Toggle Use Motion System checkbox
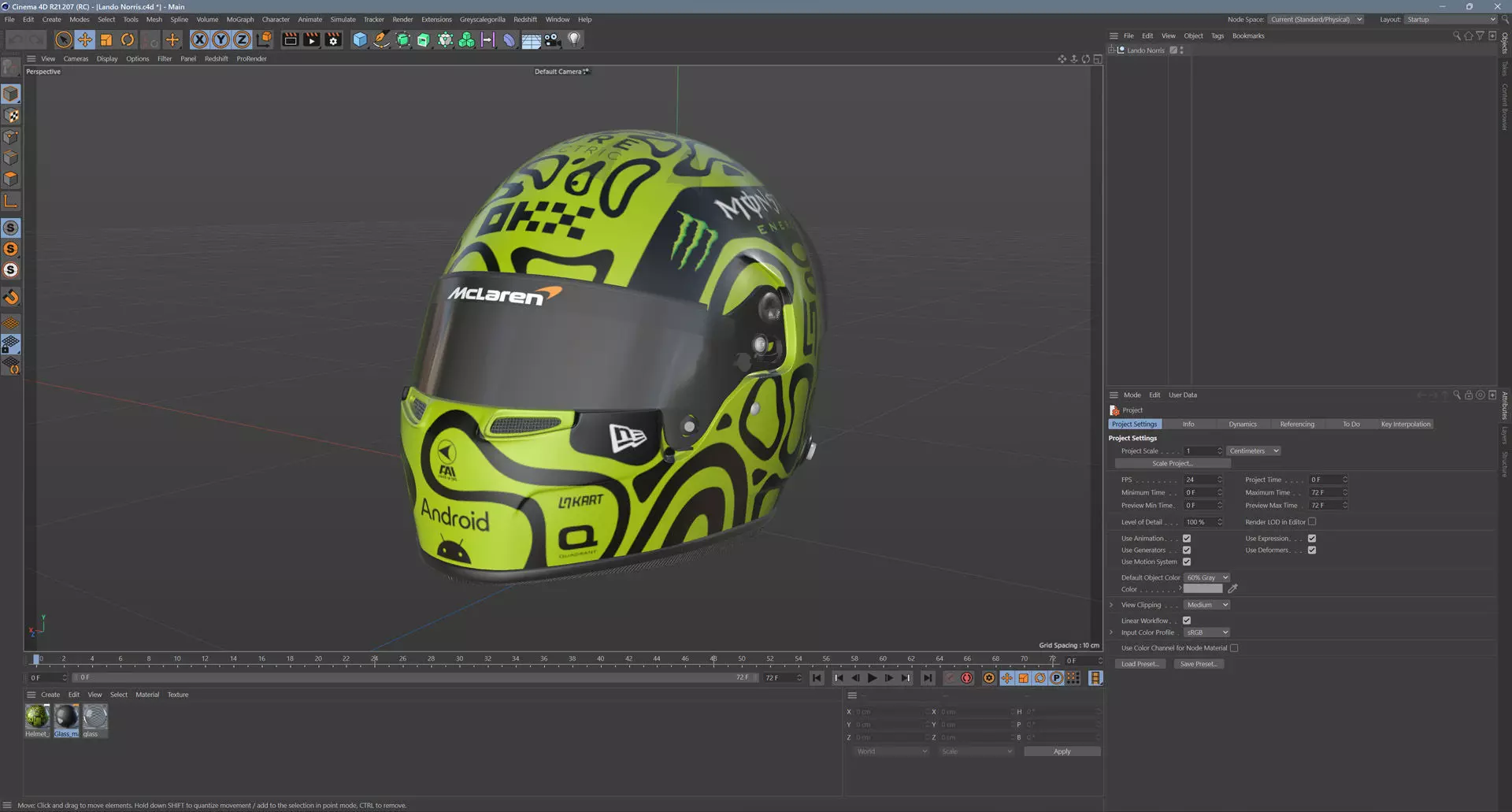The image size is (1512, 812). click(1187, 562)
